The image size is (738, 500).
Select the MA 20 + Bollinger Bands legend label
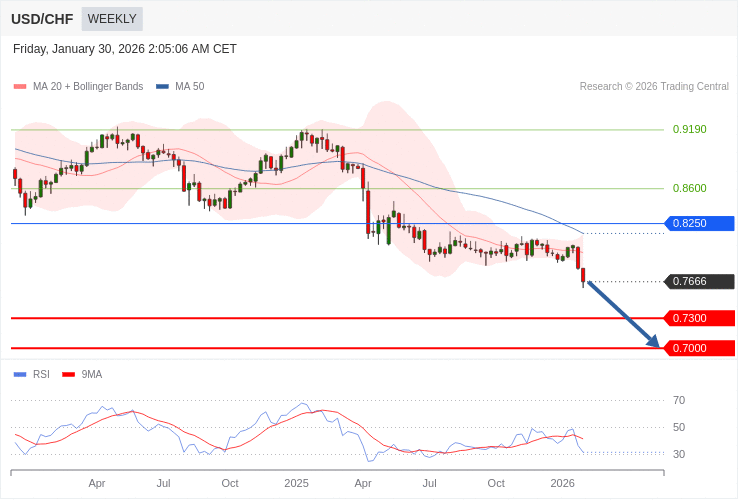coord(88,87)
